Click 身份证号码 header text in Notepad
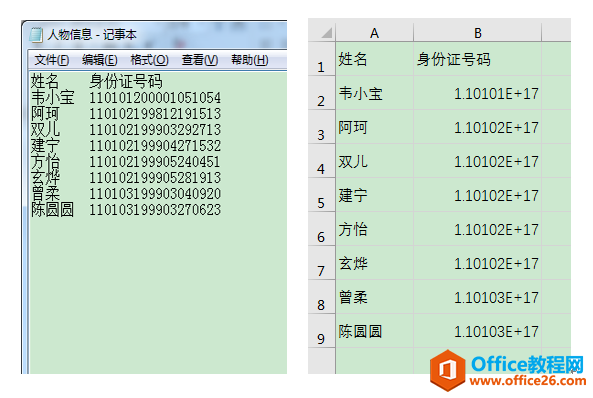The height and width of the screenshot is (398, 593). pos(126,81)
